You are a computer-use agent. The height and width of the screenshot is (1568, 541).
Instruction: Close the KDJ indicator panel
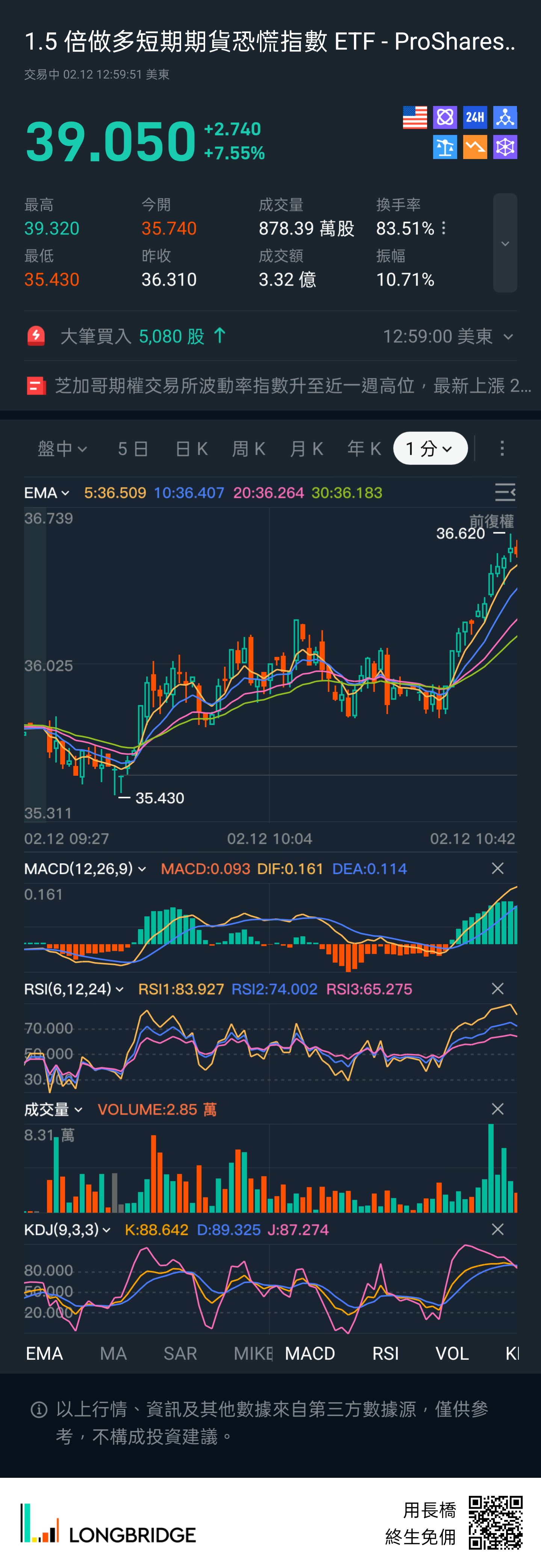tap(497, 1230)
